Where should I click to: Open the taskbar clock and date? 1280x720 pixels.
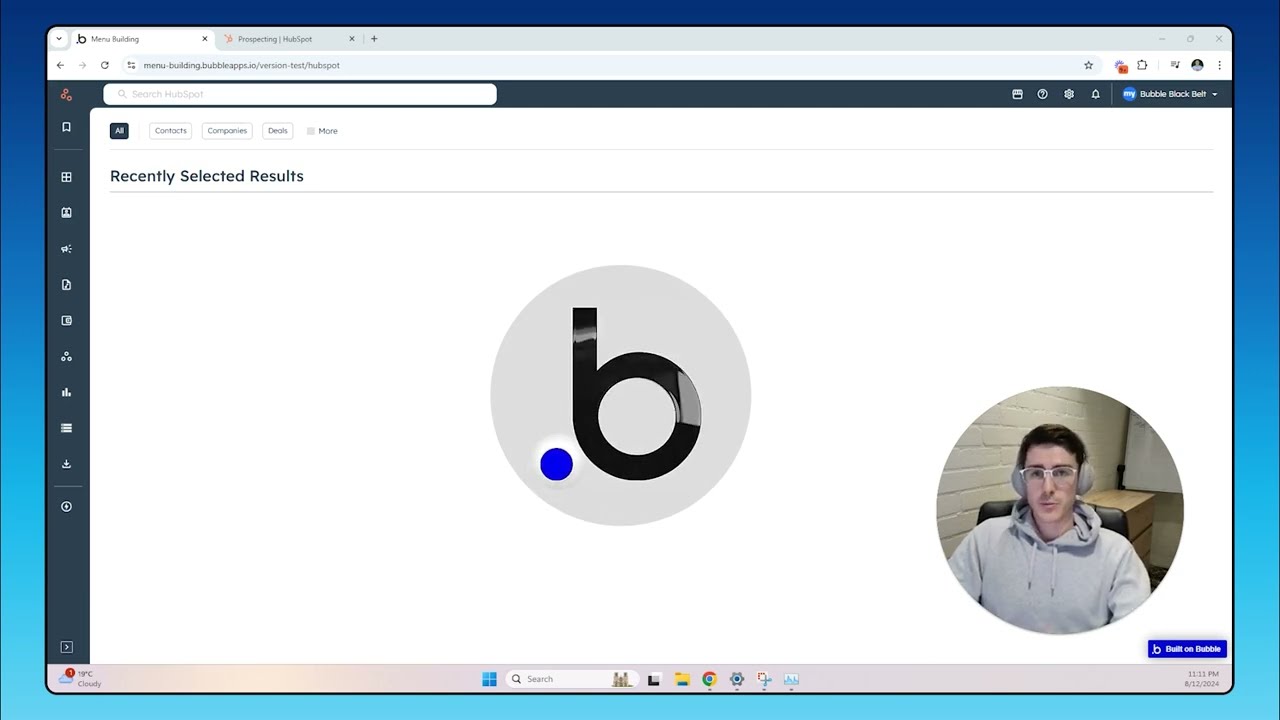pos(1202,679)
